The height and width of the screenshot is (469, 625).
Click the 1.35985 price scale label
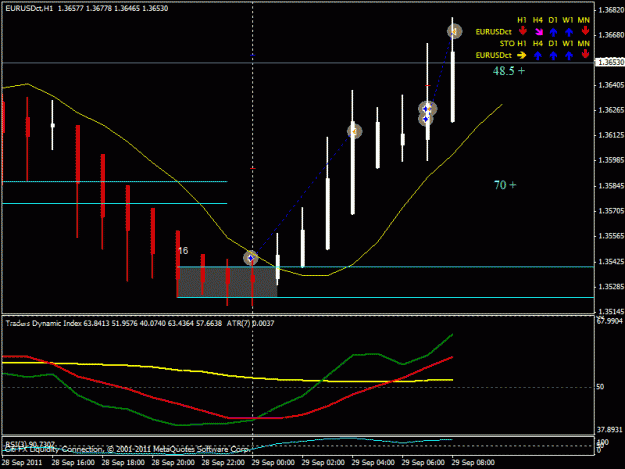(x=611, y=160)
